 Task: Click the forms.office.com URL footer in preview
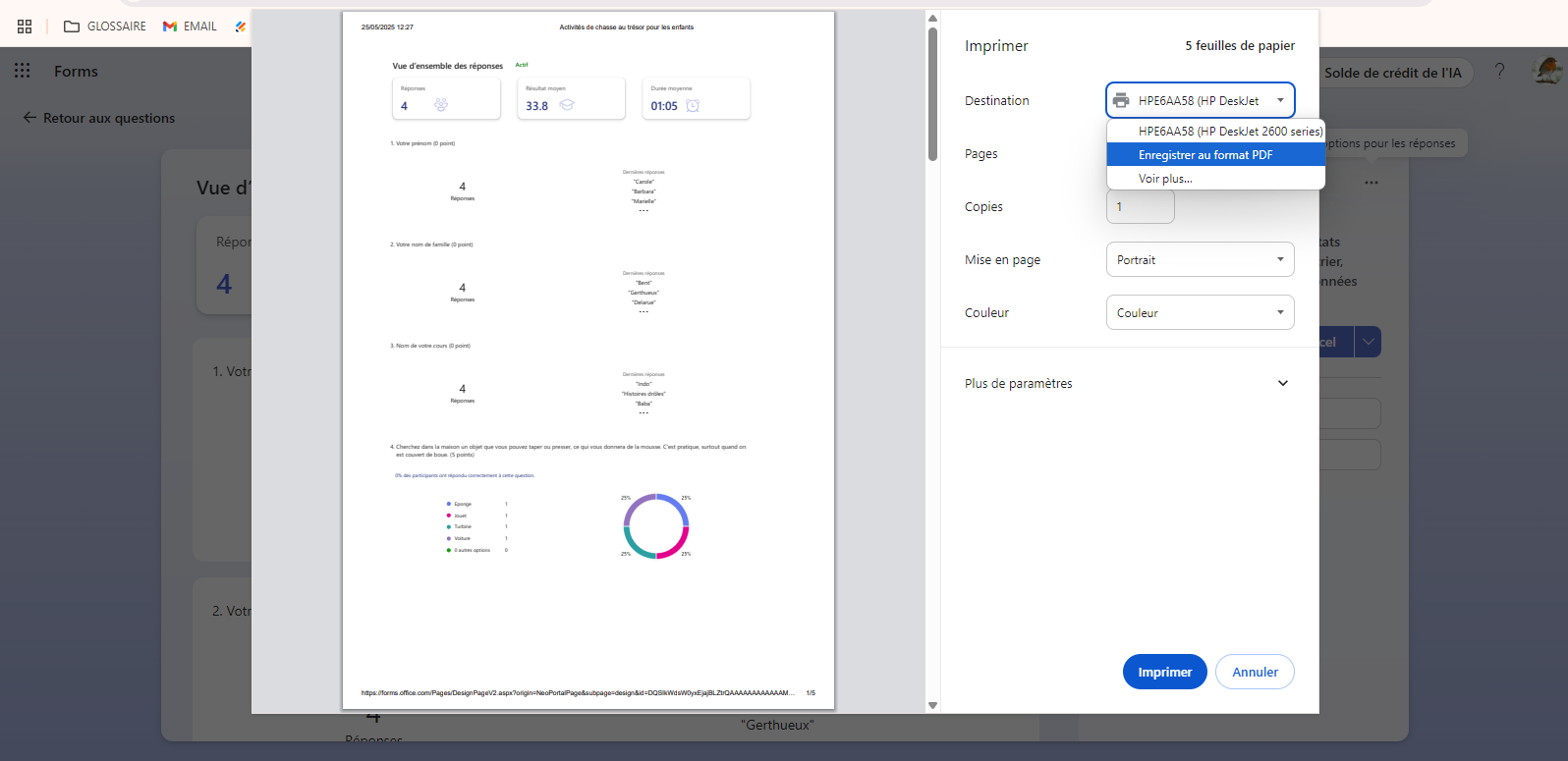pos(578,693)
